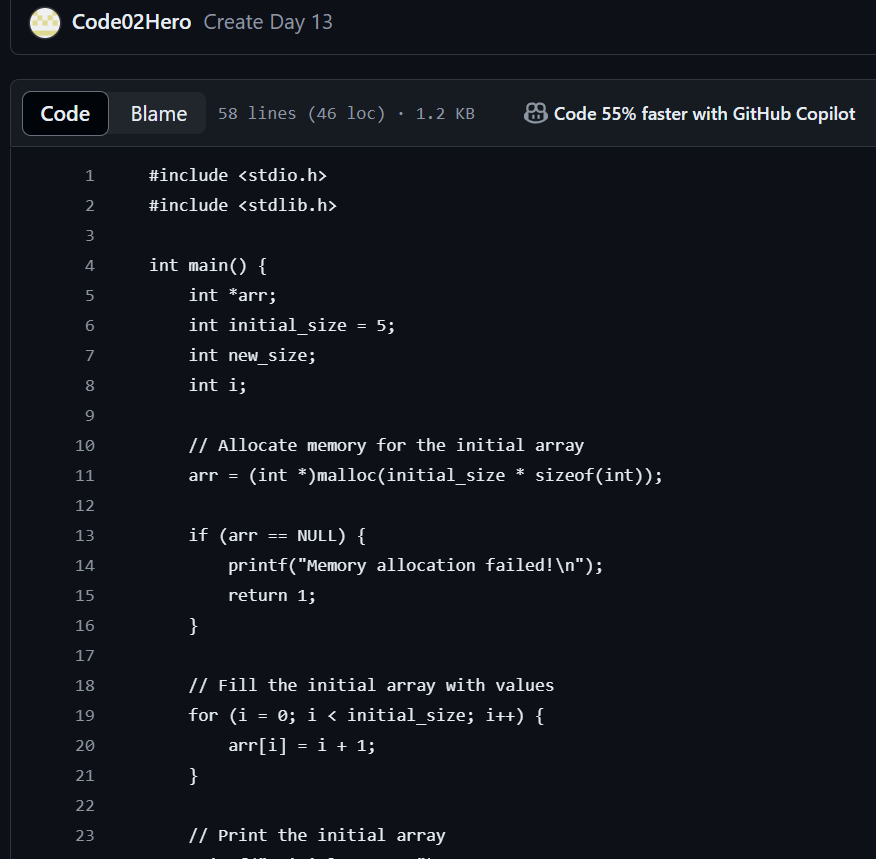Viewport: 876px width, 859px height.
Task: Select line number 23
Action: click(85, 836)
